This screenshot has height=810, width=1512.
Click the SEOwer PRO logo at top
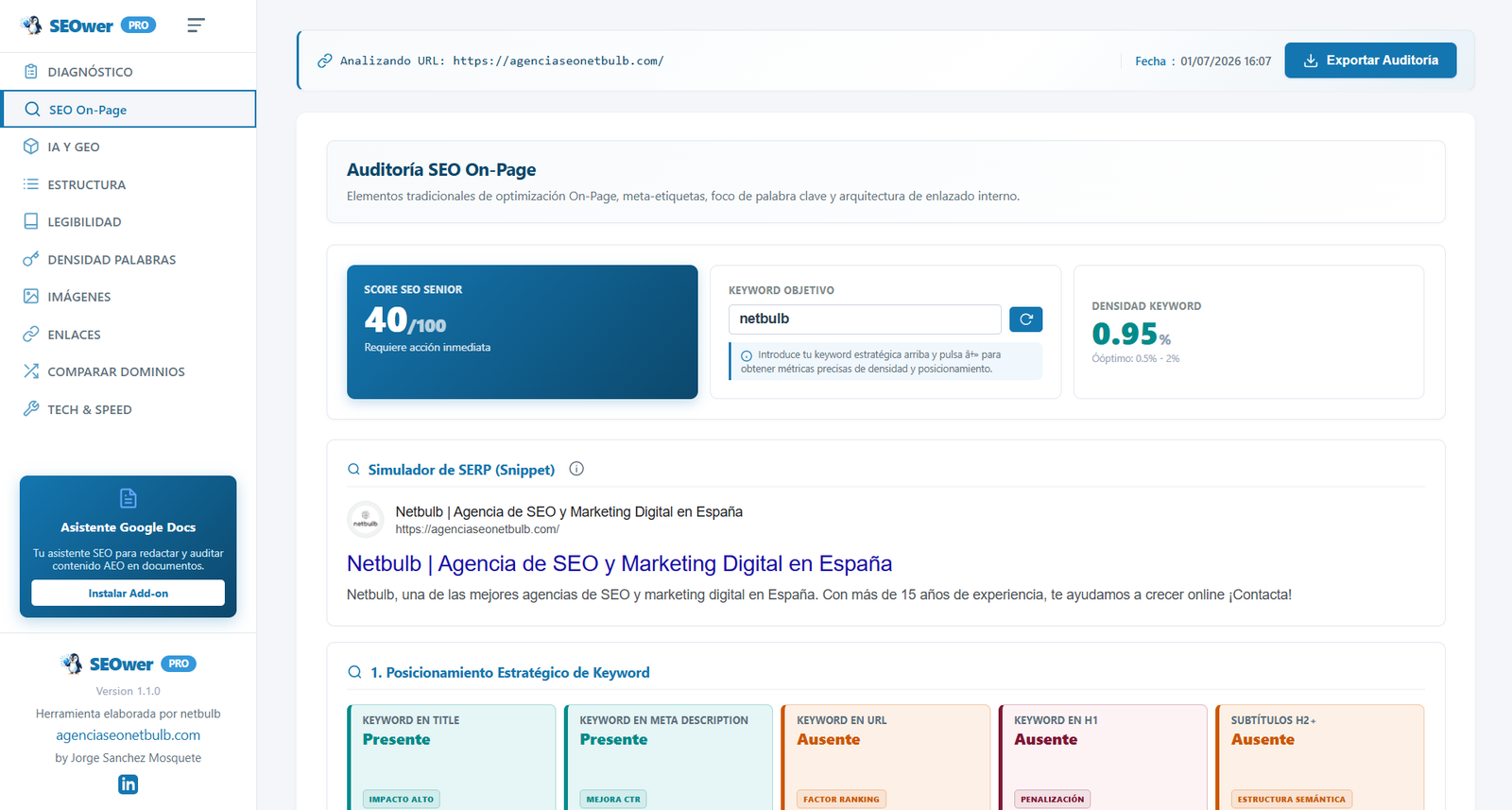(x=89, y=26)
